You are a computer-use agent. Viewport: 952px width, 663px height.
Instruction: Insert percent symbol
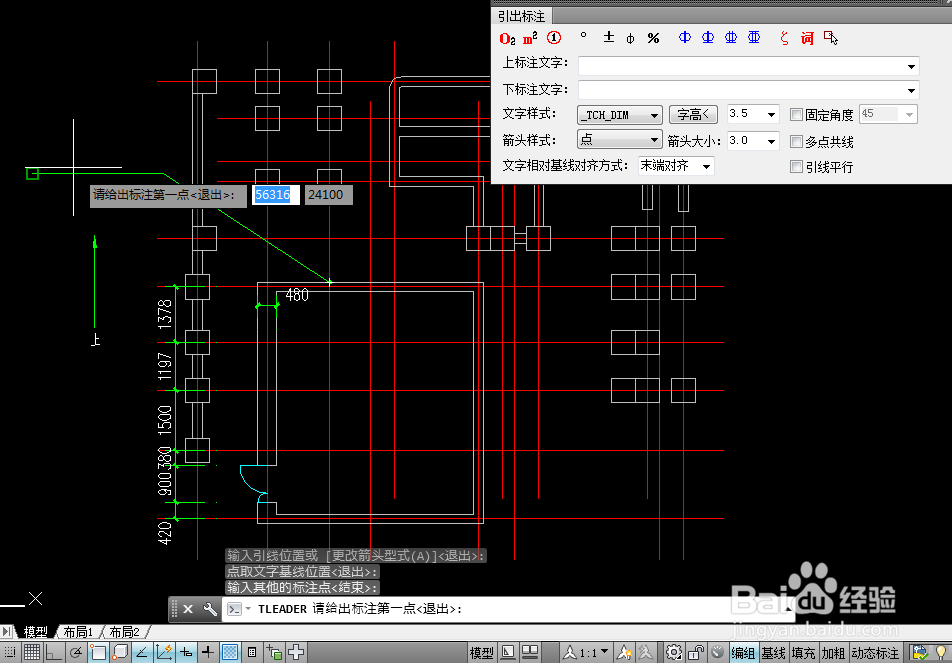point(653,38)
